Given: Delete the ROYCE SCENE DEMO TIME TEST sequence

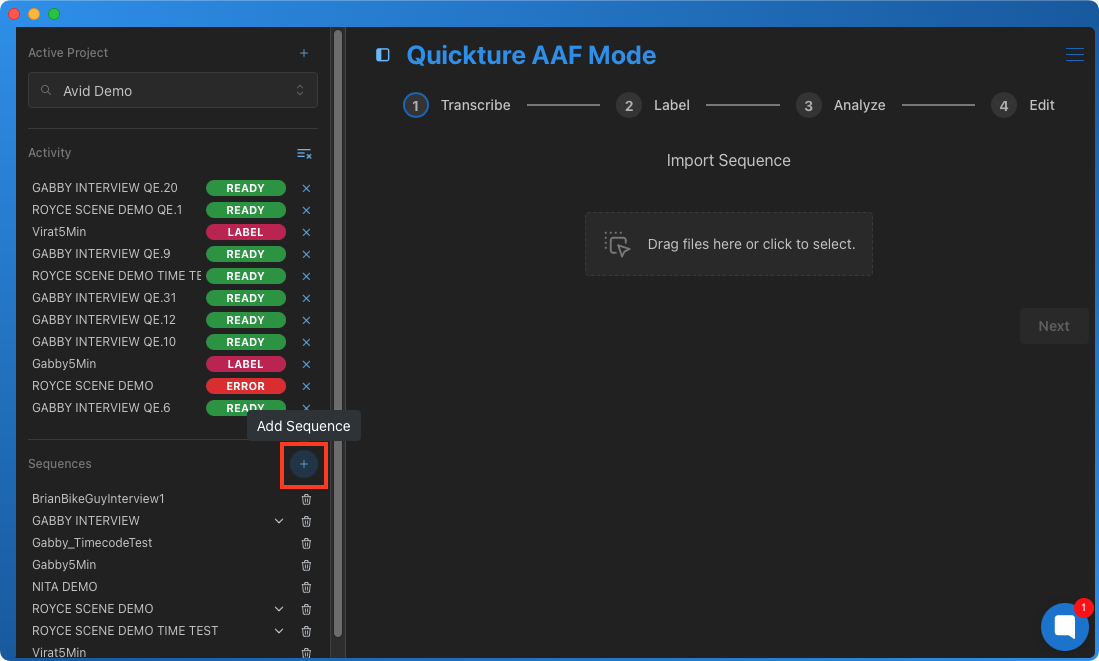Looking at the screenshot, I should [306, 632].
